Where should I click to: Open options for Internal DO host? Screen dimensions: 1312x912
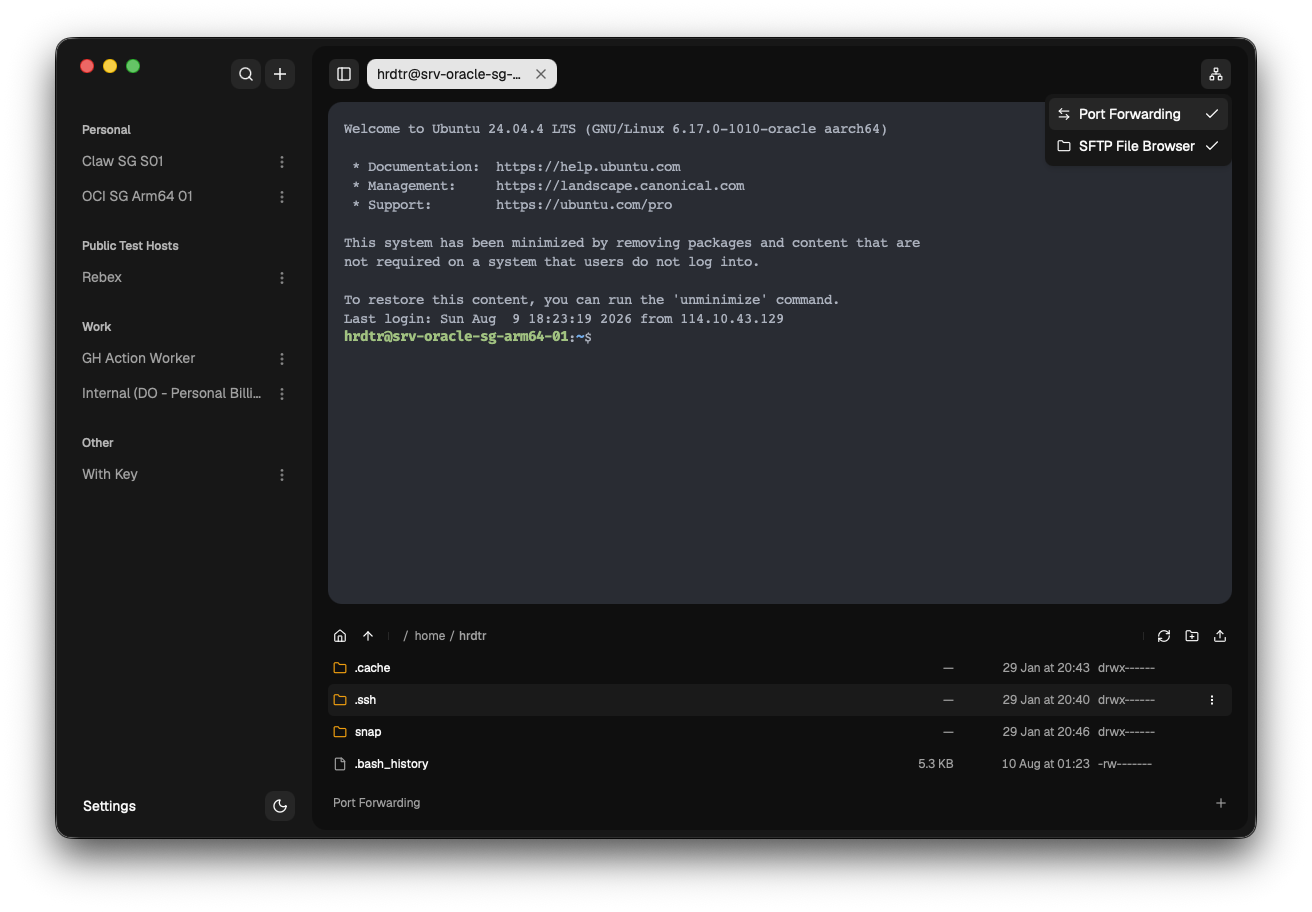coord(282,394)
